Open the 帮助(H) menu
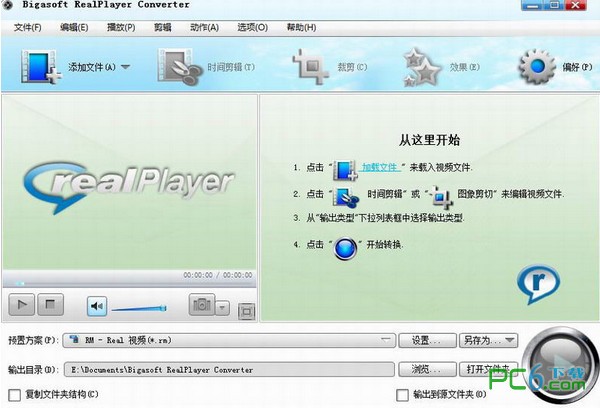Viewport: 600px width, 408px height. [x=302, y=28]
